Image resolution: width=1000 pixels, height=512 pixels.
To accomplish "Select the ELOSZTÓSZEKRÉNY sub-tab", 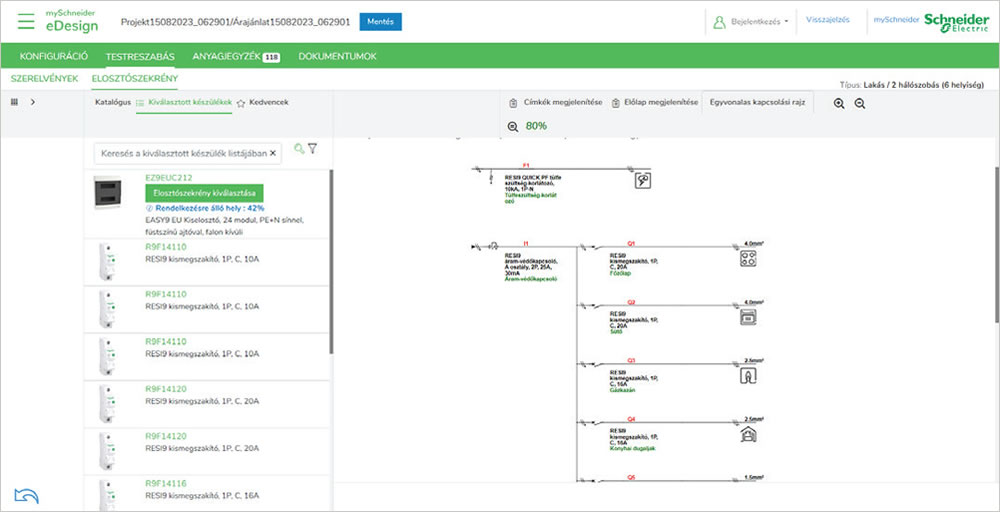I will tap(135, 78).
